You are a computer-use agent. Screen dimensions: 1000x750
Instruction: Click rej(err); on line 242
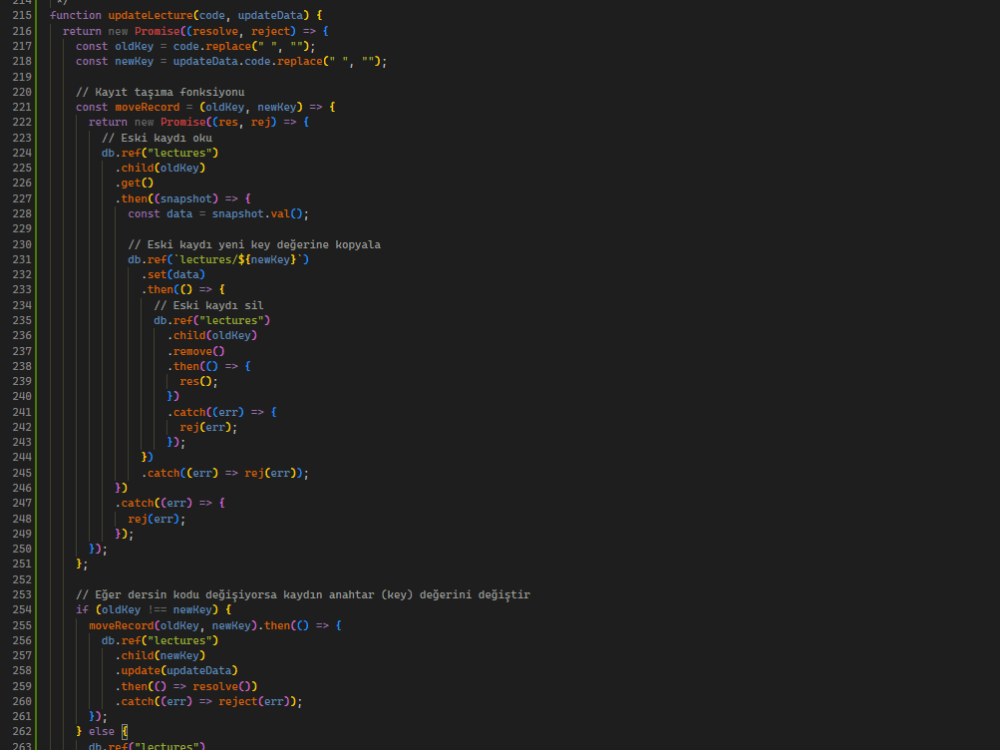click(209, 427)
